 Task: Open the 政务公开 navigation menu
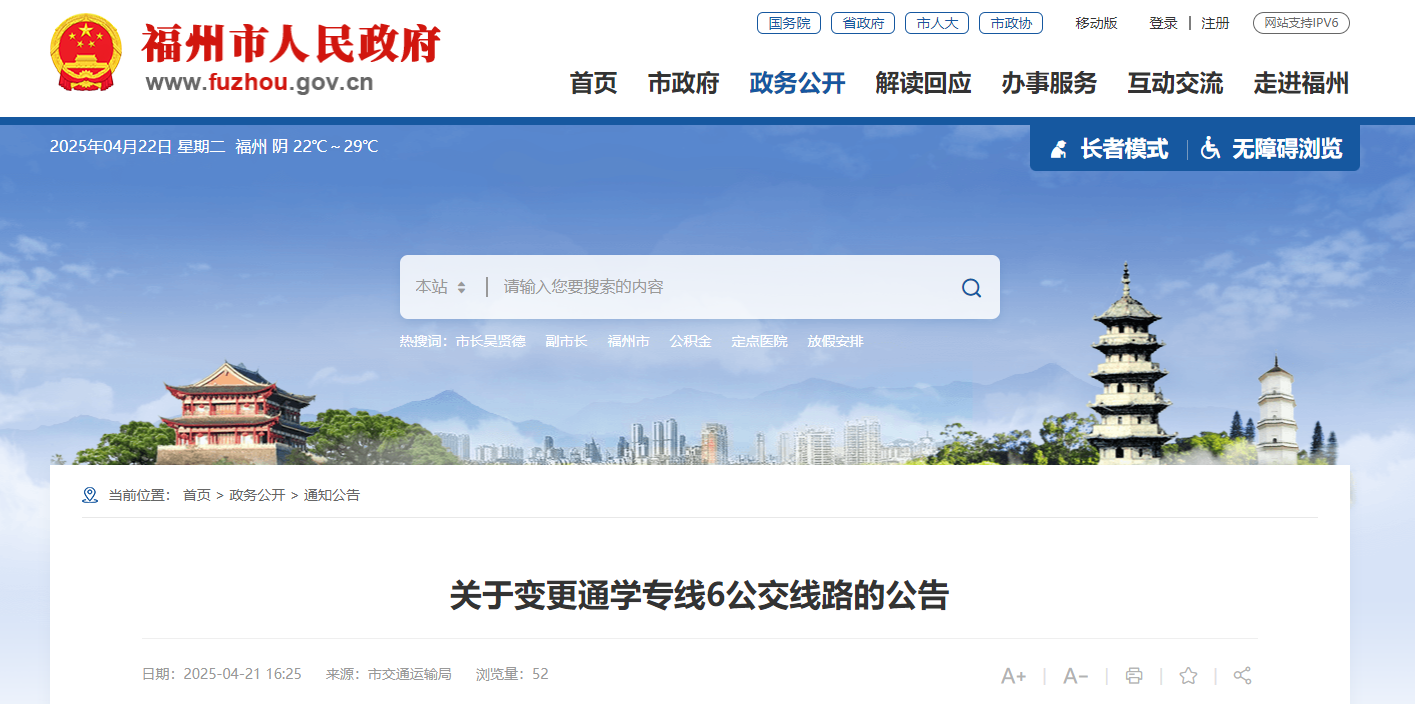[x=797, y=84]
